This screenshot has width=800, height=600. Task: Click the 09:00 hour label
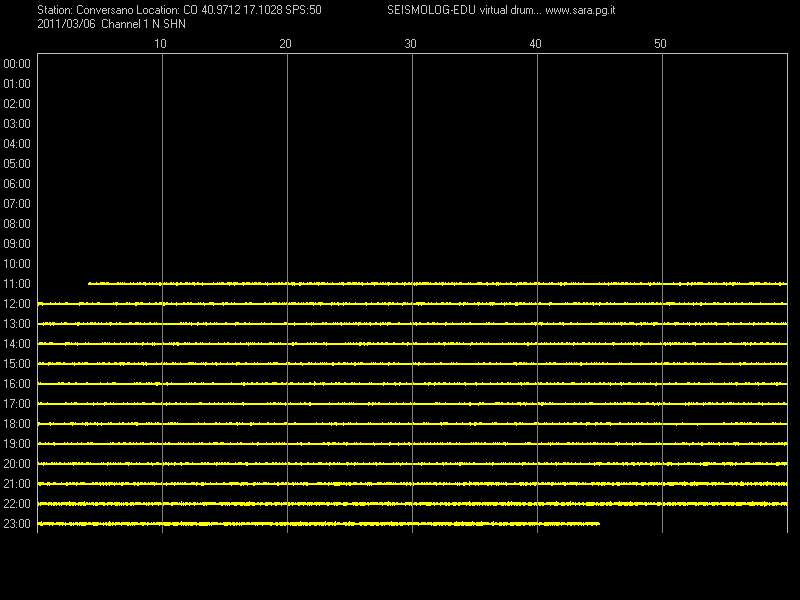tap(17, 244)
